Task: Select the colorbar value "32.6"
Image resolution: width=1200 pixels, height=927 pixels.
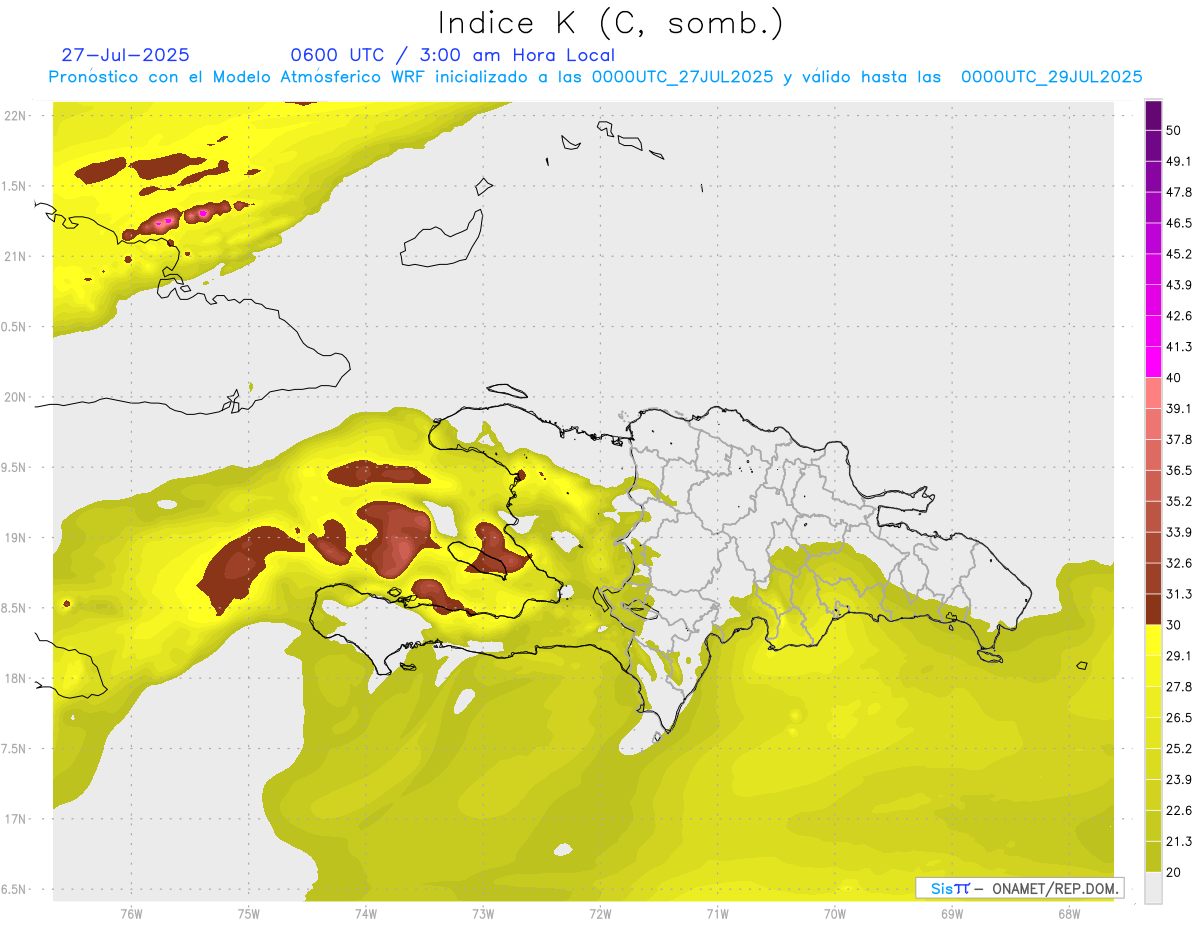Action: pyautogui.click(x=1179, y=563)
